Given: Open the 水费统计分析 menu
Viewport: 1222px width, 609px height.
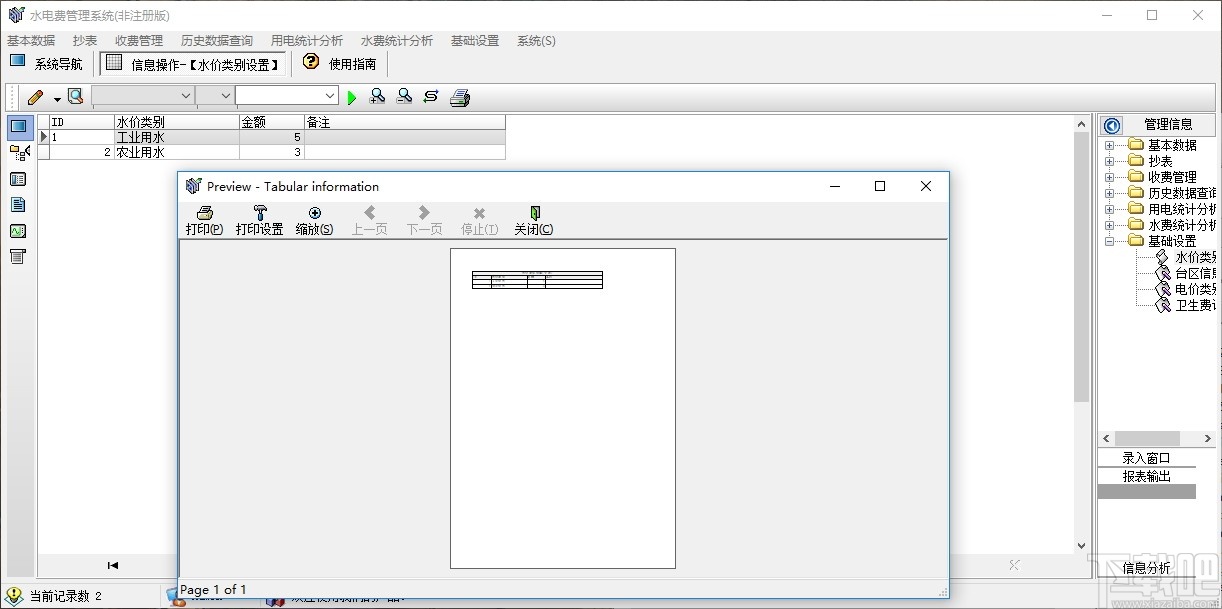Looking at the screenshot, I should 397,41.
